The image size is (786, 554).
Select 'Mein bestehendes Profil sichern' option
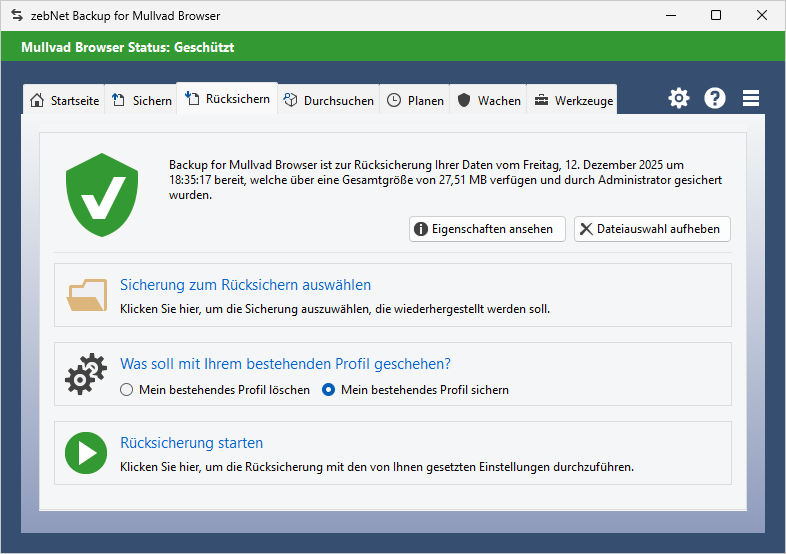click(328, 390)
